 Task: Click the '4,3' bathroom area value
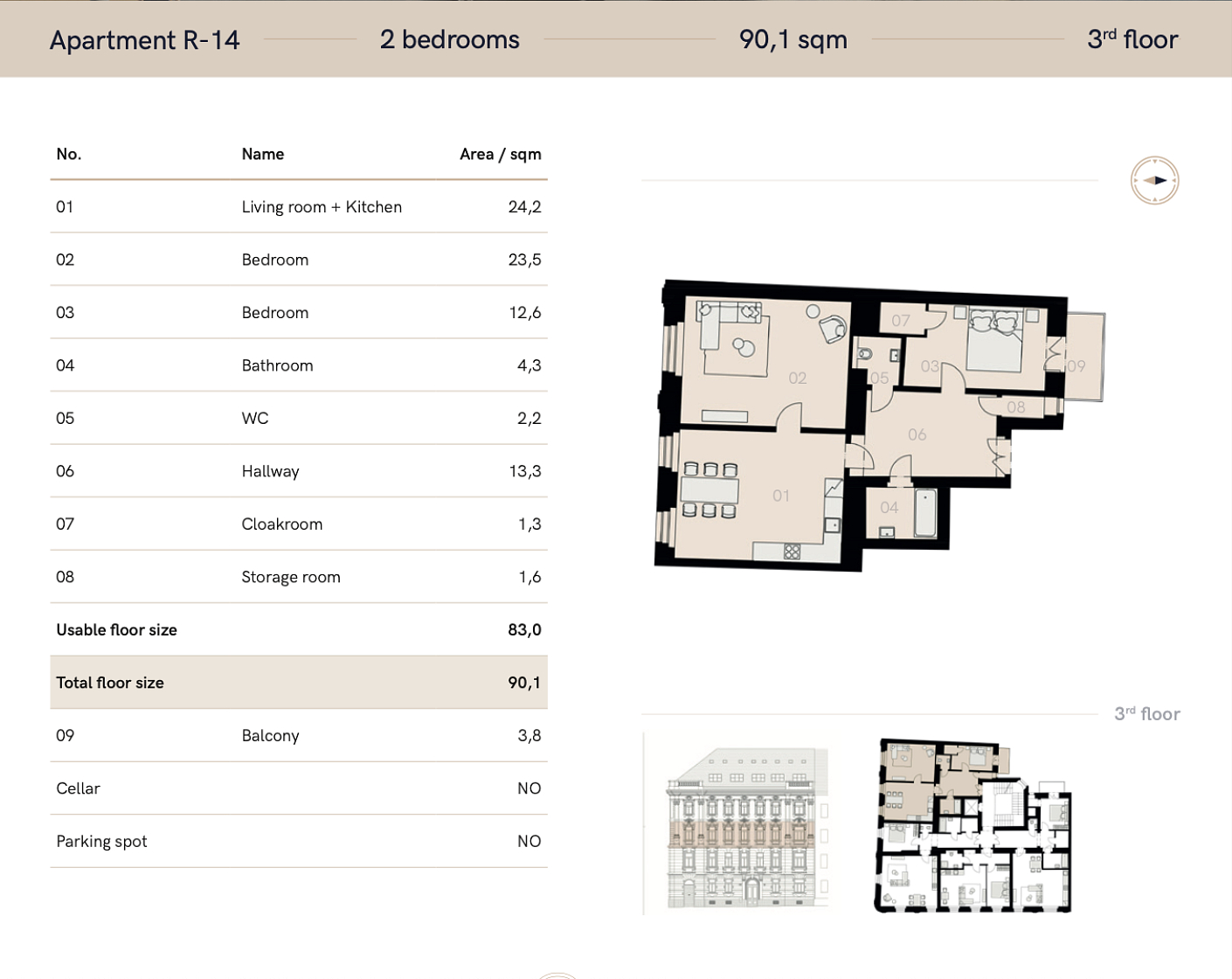coord(529,365)
